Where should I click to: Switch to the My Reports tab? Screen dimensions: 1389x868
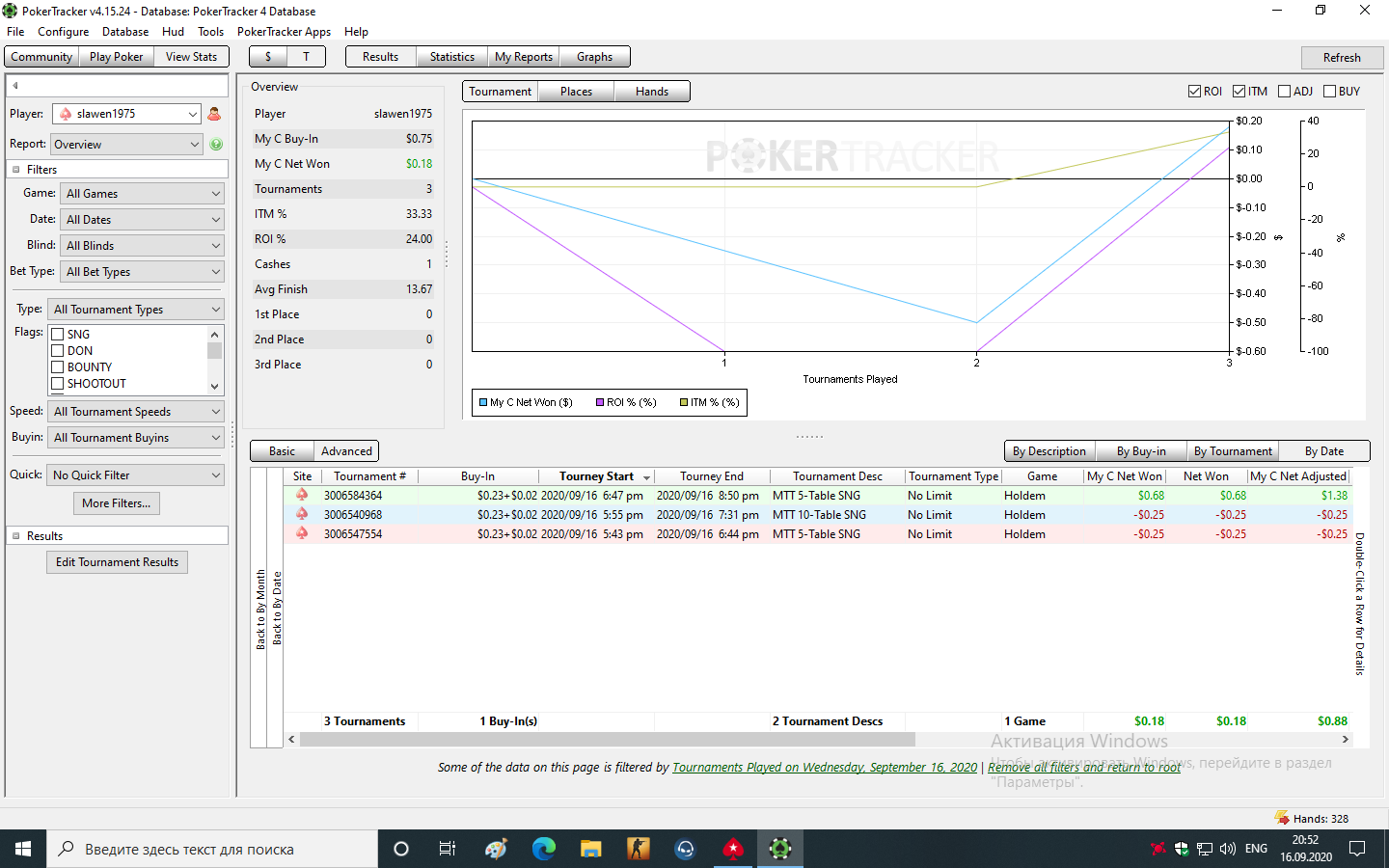[524, 57]
